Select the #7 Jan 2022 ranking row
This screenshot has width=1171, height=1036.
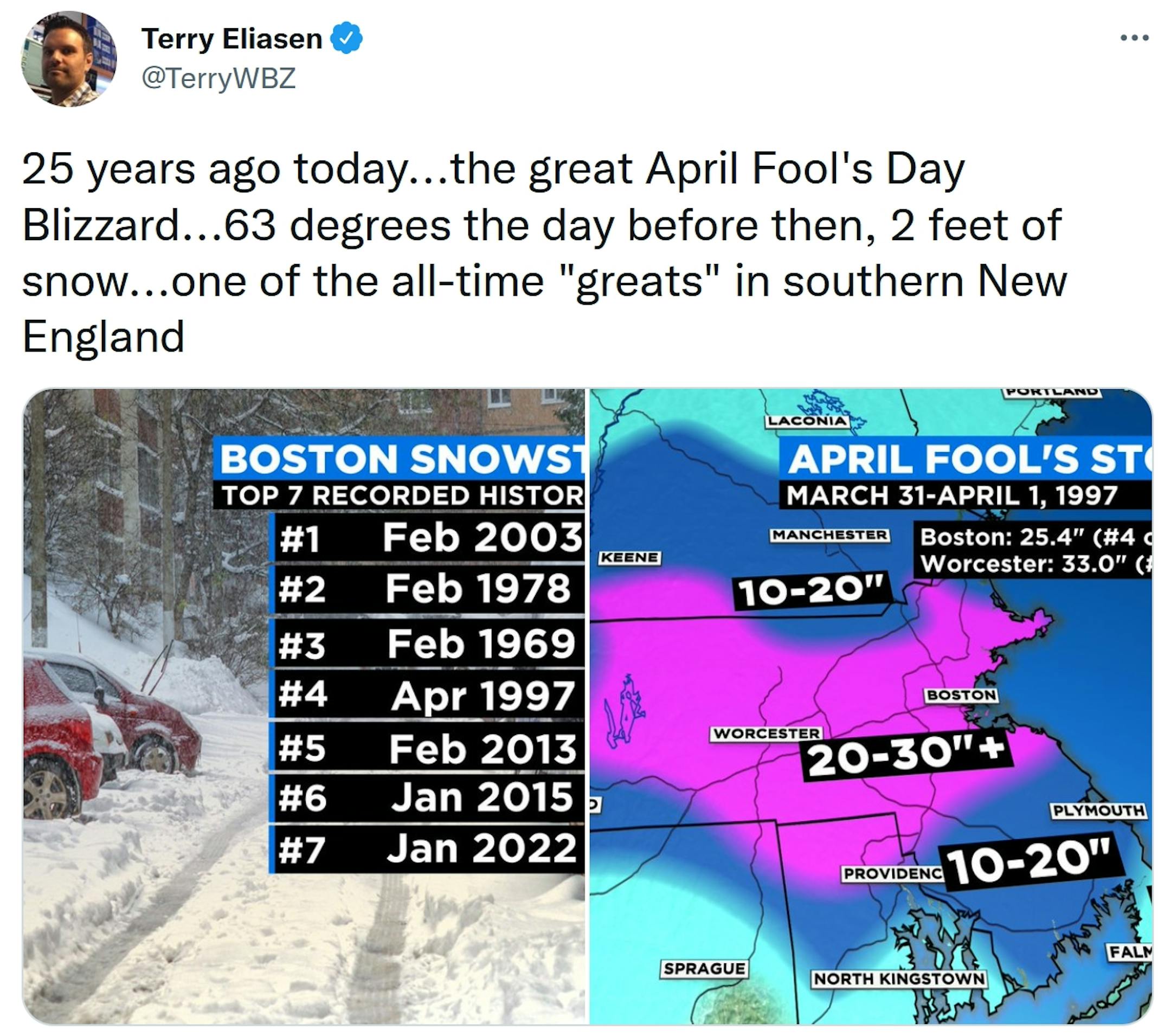pyautogui.click(x=427, y=848)
